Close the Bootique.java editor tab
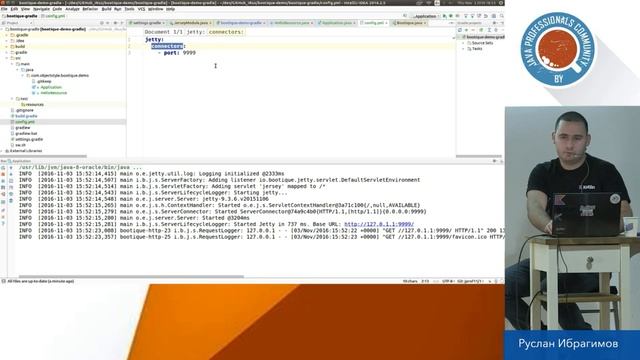This screenshot has height=360, width=640. tap(425, 23)
